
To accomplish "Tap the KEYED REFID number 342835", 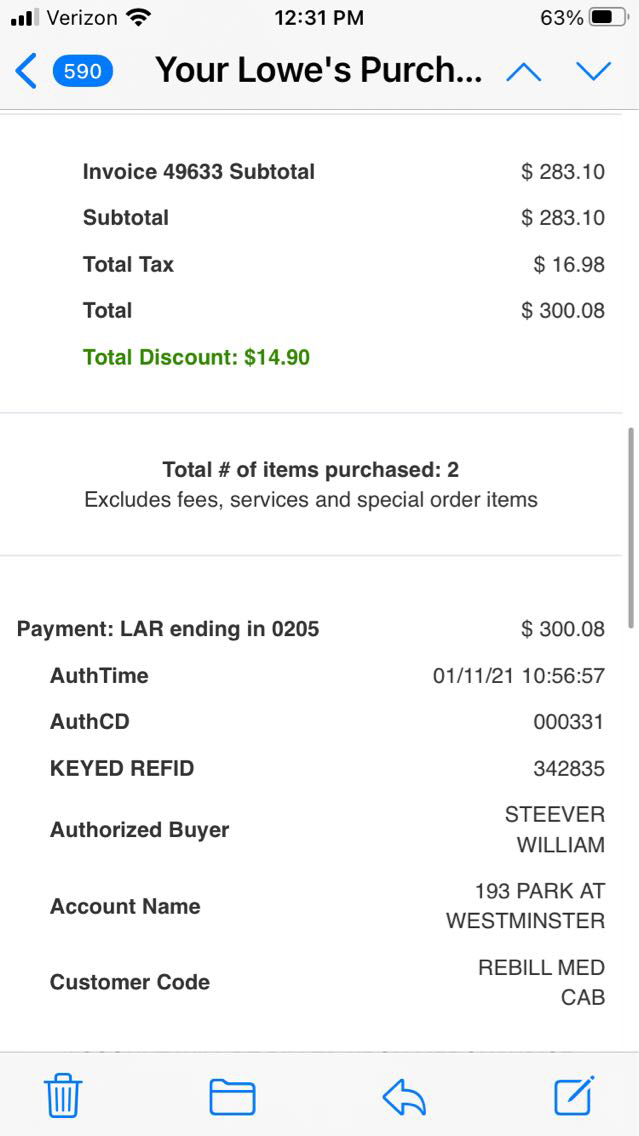I will 568,768.
